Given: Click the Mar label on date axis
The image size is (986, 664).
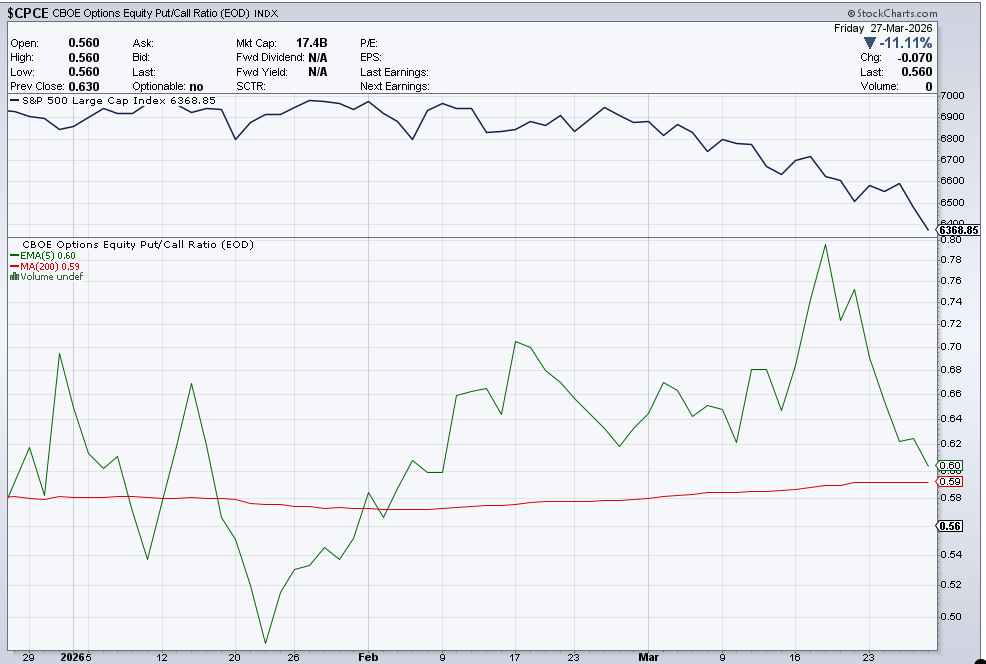Looking at the screenshot, I should (x=648, y=657).
